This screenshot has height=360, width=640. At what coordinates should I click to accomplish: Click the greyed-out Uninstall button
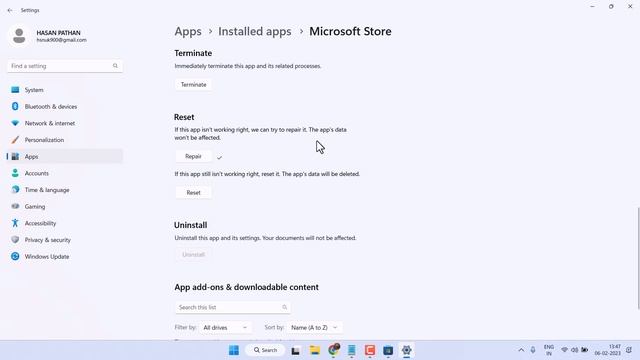[193, 255]
